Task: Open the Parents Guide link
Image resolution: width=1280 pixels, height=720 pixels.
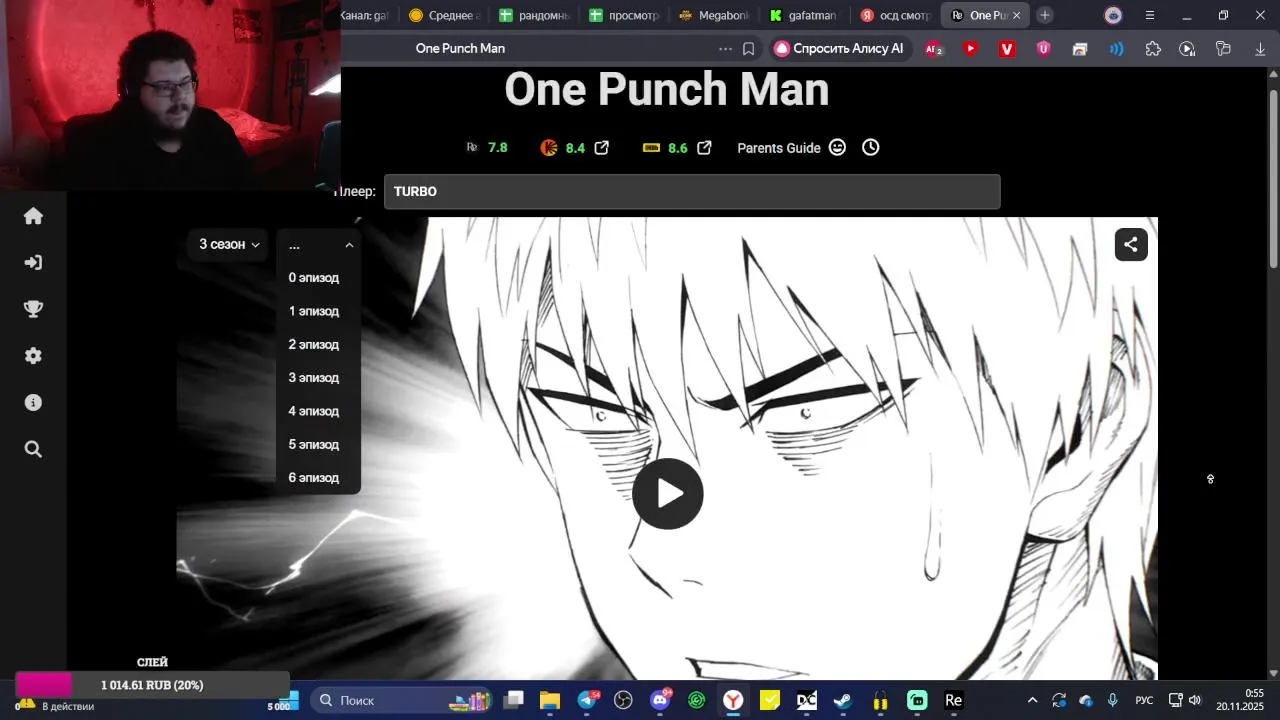Action: (779, 148)
